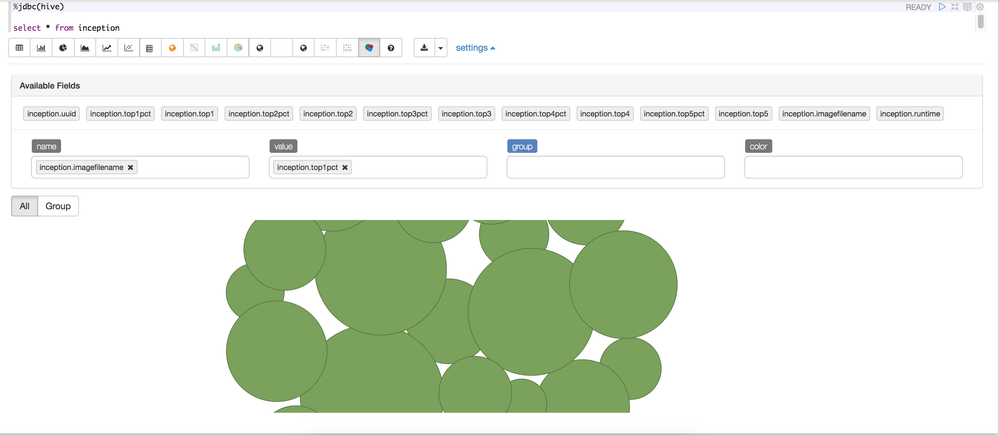Screen dimensions: 999x436
Task: Click the code editor scrollbar thumb
Action: pos(981,21)
